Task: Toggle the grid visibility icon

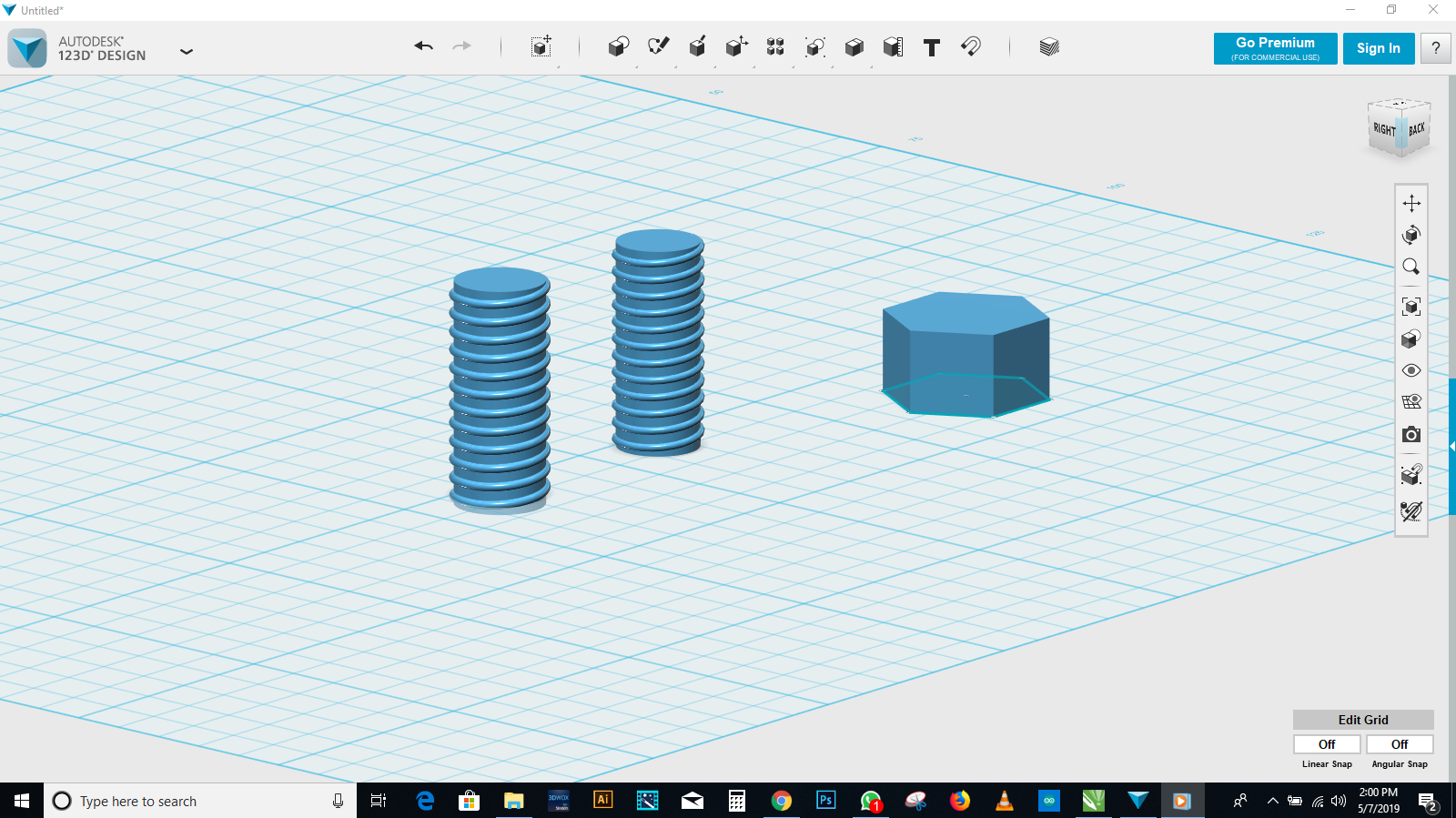Action: coord(1411,402)
